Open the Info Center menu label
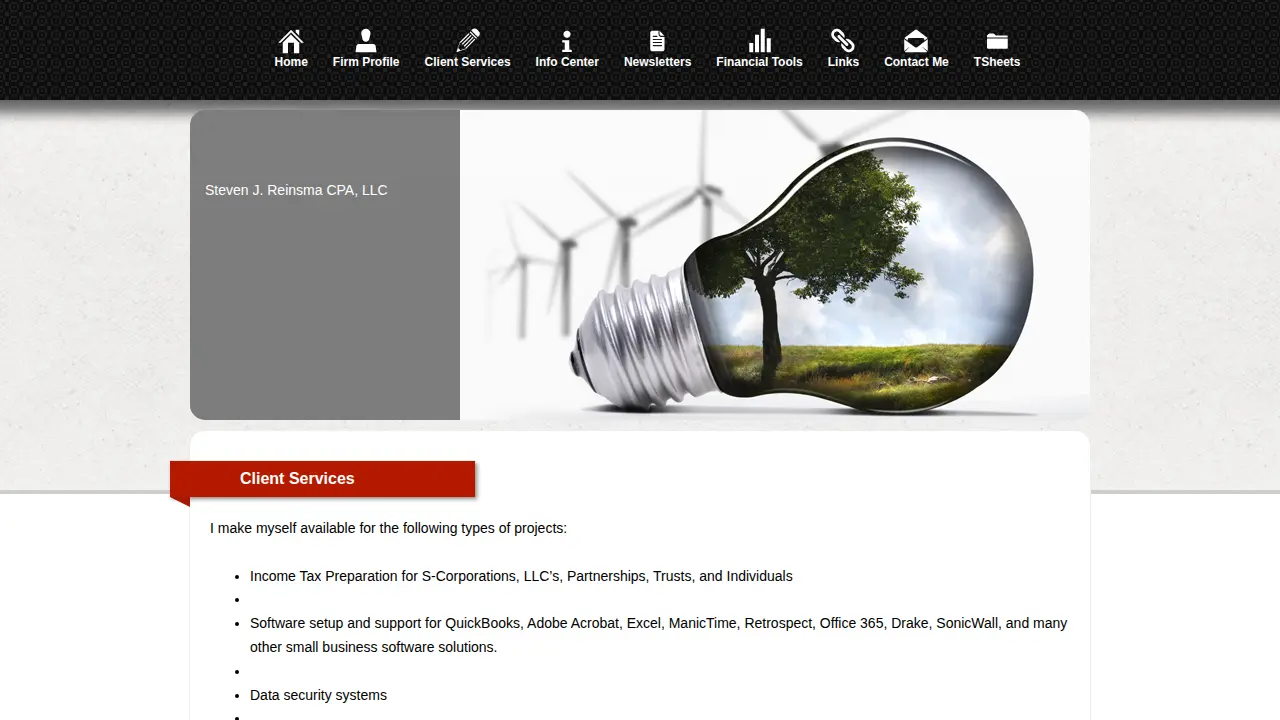 (x=567, y=62)
